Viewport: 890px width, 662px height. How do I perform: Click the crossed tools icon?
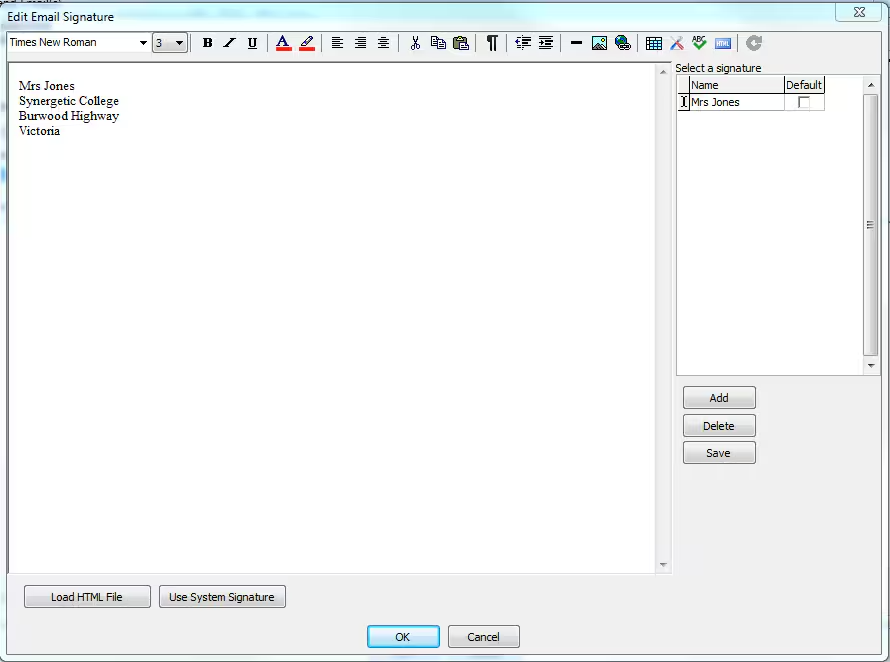click(x=677, y=43)
